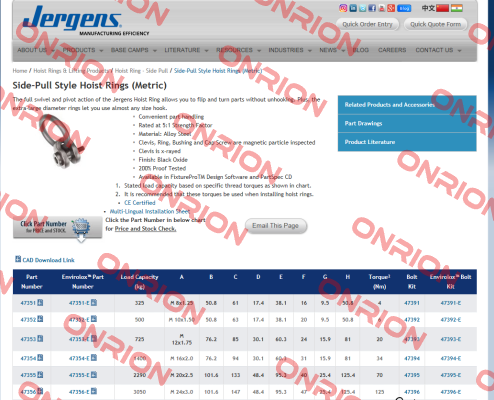Click CAD icon next to 47356-E

point(94,391)
